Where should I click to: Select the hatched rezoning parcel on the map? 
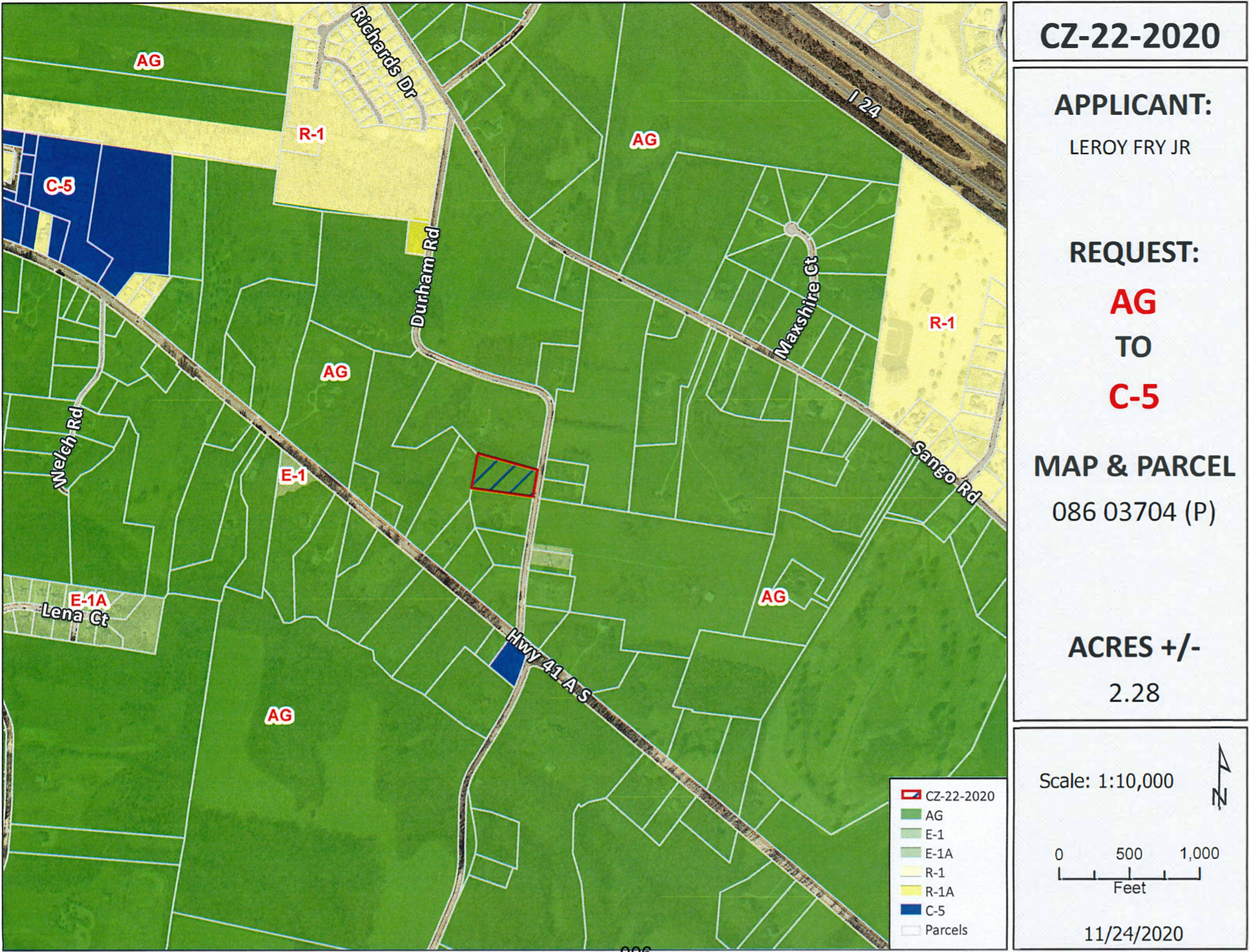pyautogui.click(x=504, y=475)
